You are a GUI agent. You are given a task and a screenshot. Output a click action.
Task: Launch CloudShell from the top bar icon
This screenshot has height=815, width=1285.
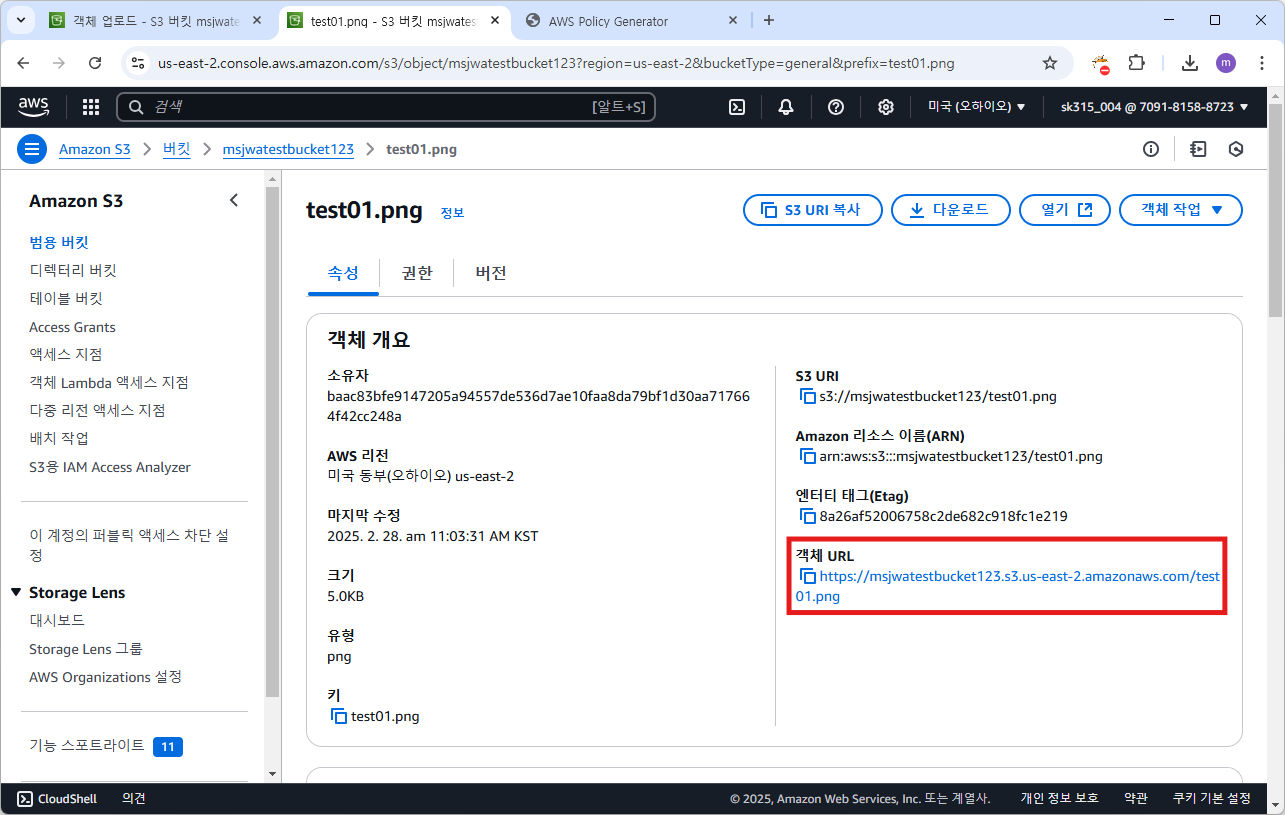click(737, 107)
